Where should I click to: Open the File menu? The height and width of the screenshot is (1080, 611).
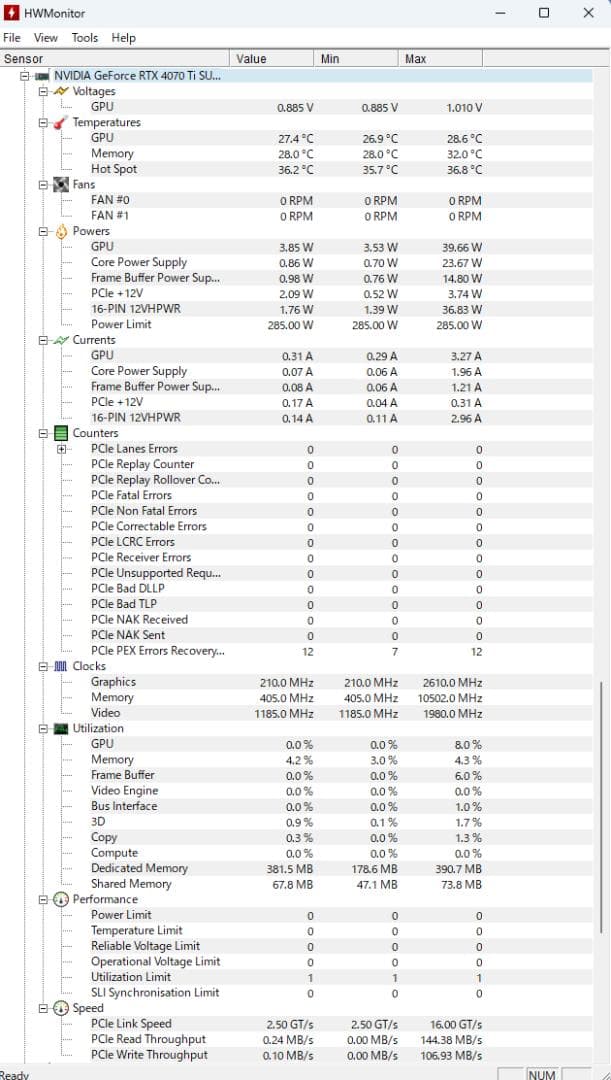(11, 38)
